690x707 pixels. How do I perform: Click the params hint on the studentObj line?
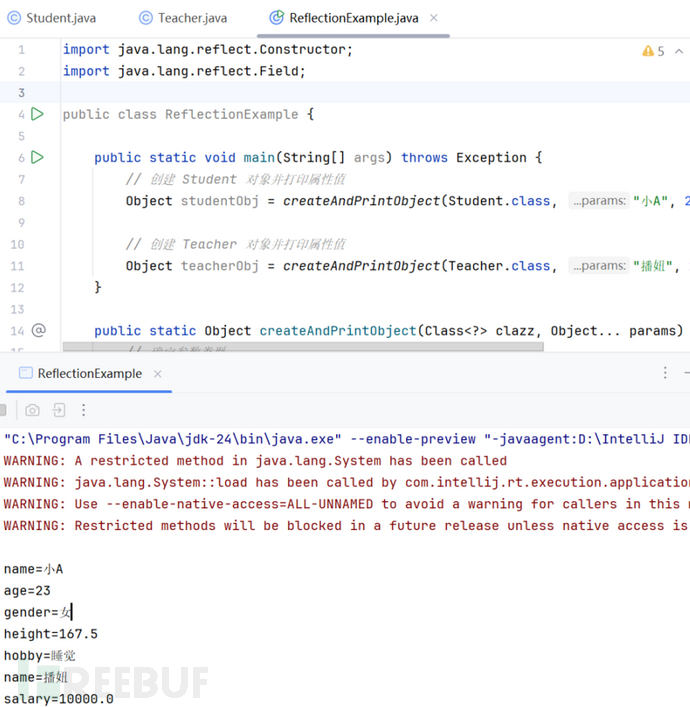[598, 201]
